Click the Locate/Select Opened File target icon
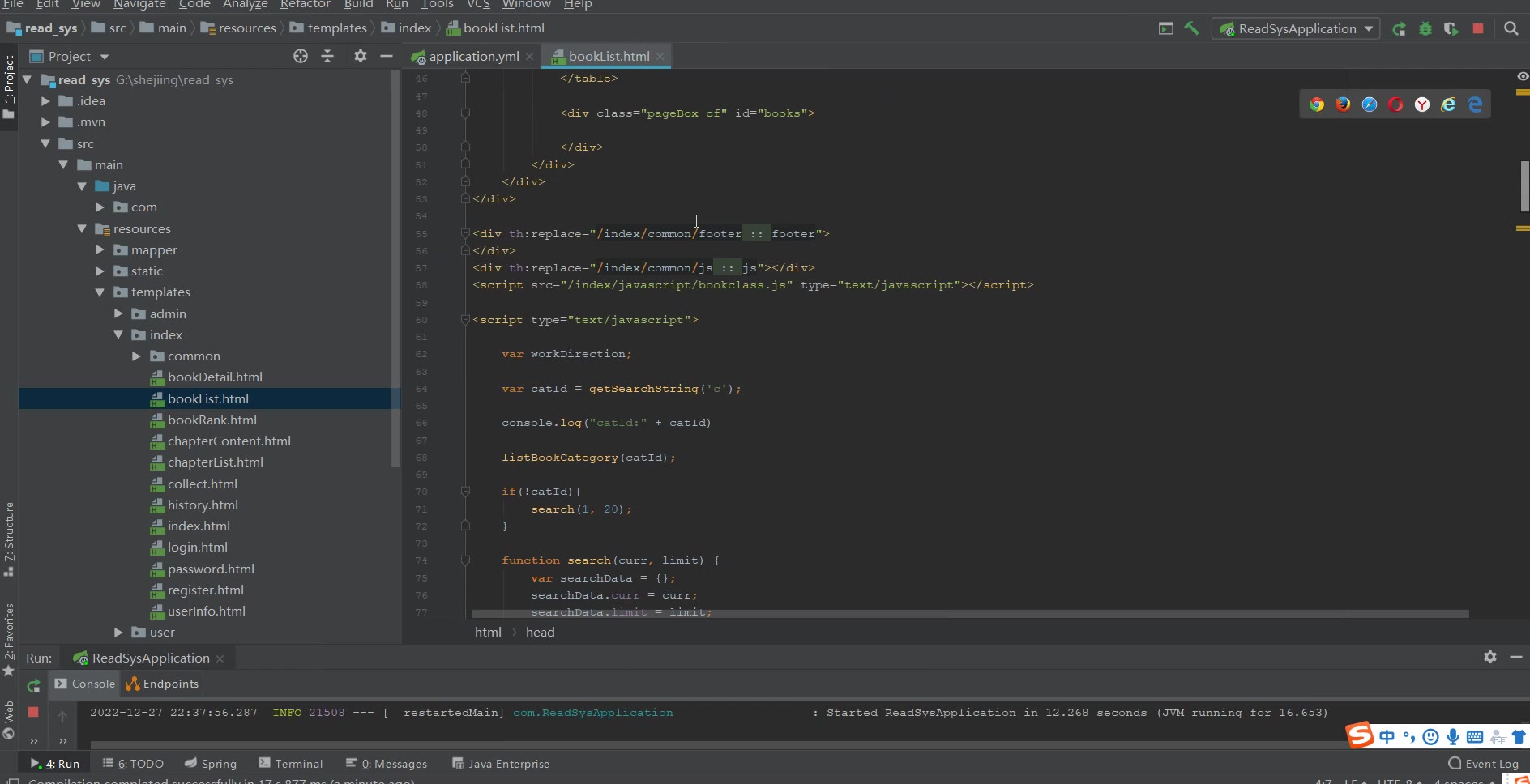The height and width of the screenshot is (784, 1530). [x=301, y=56]
